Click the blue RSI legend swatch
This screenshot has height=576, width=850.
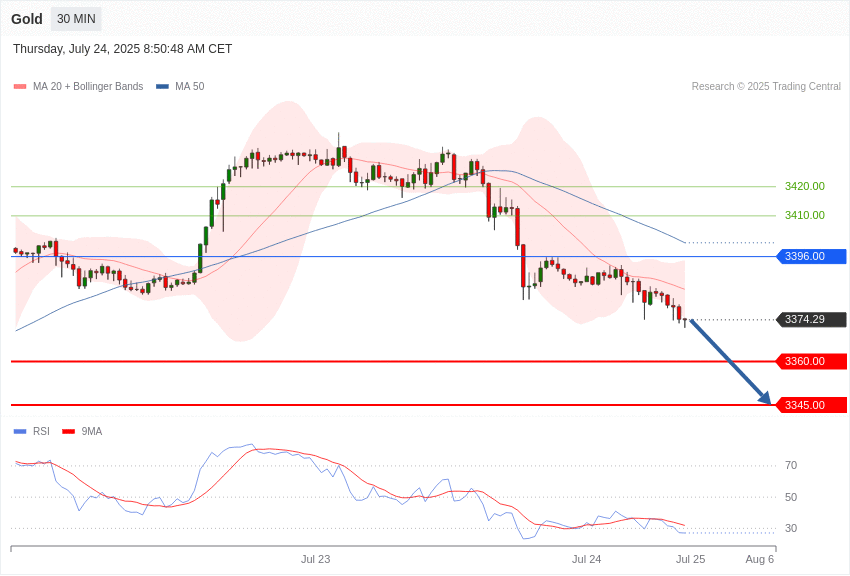point(20,431)
